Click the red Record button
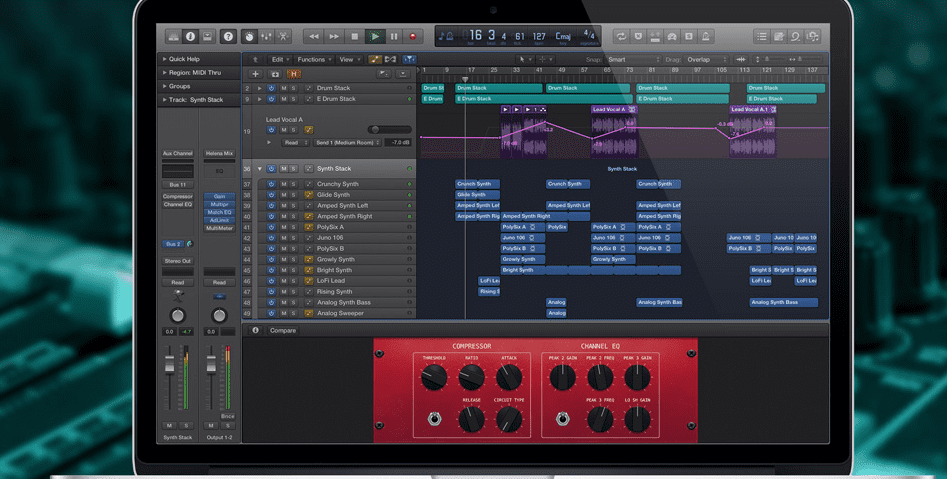This screenshot has width=947, height=479. click(x=413, y=36)
